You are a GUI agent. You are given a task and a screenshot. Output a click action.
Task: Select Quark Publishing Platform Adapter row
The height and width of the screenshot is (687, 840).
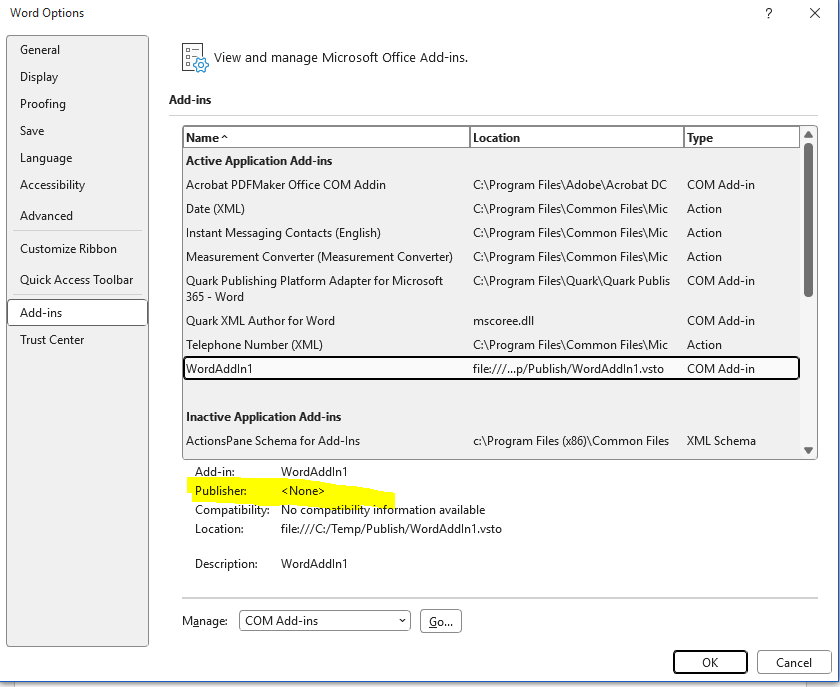point(491,289)
